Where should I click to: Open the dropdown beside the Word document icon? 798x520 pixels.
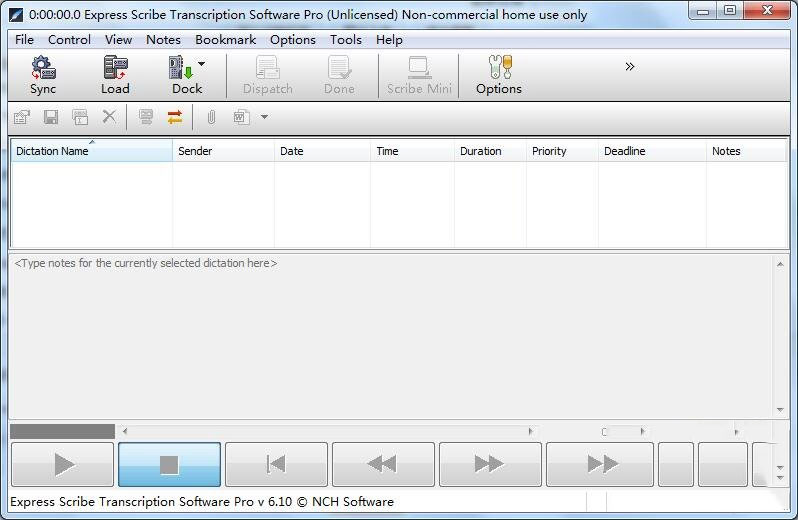[264, 117]
